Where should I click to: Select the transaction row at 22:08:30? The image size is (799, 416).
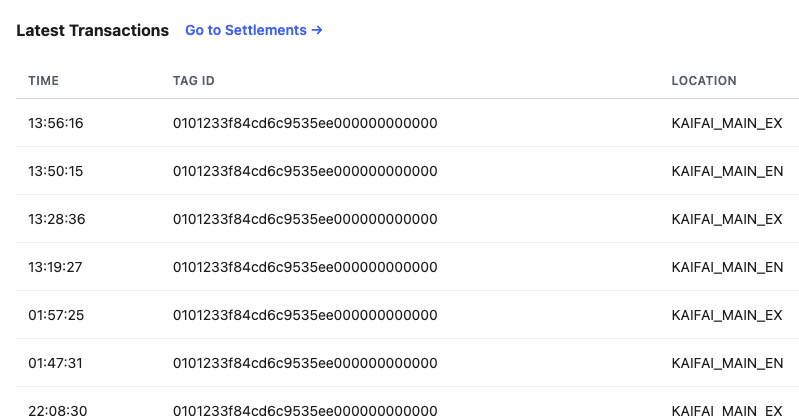tap(408, 402)
